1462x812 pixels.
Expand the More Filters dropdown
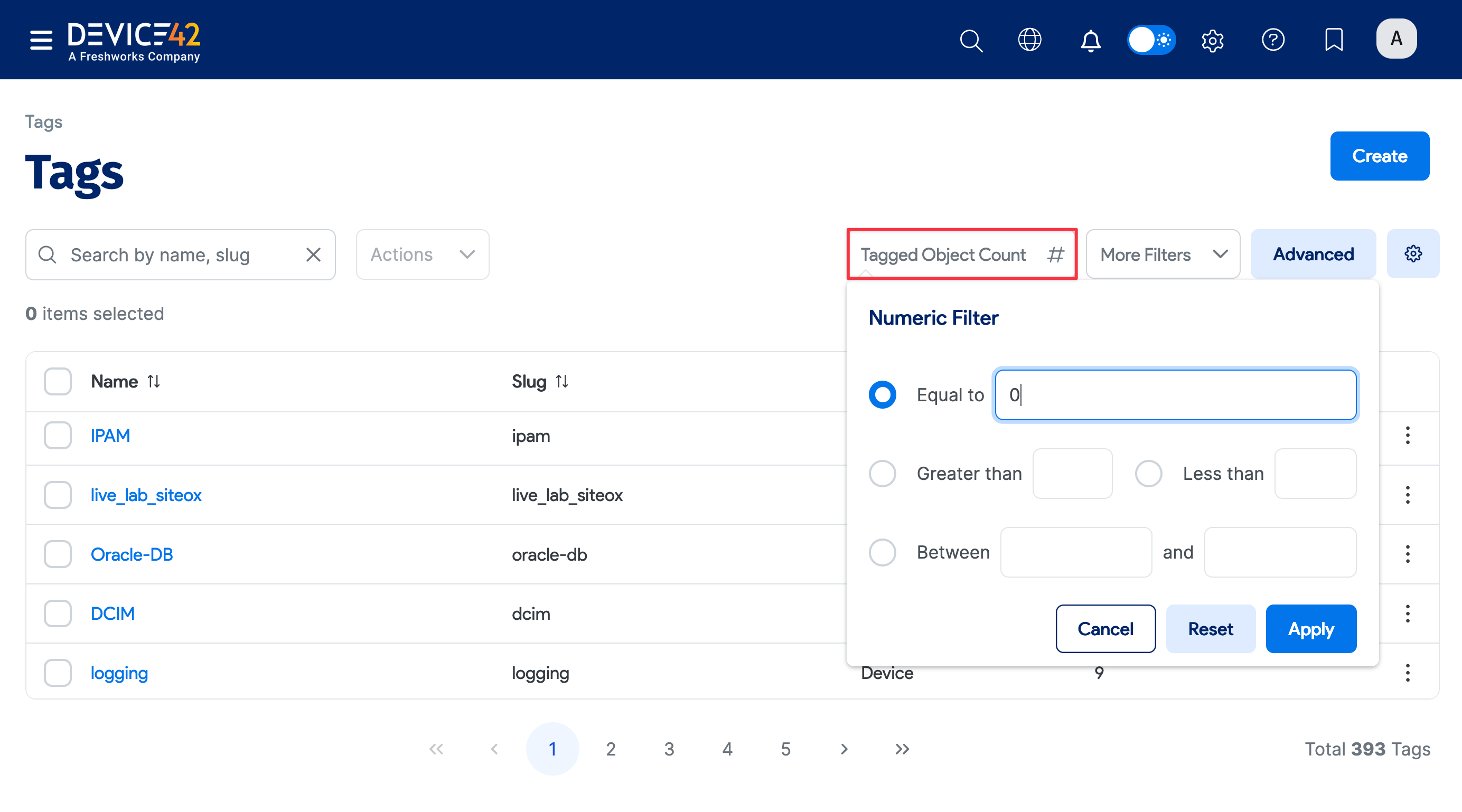1163,254
